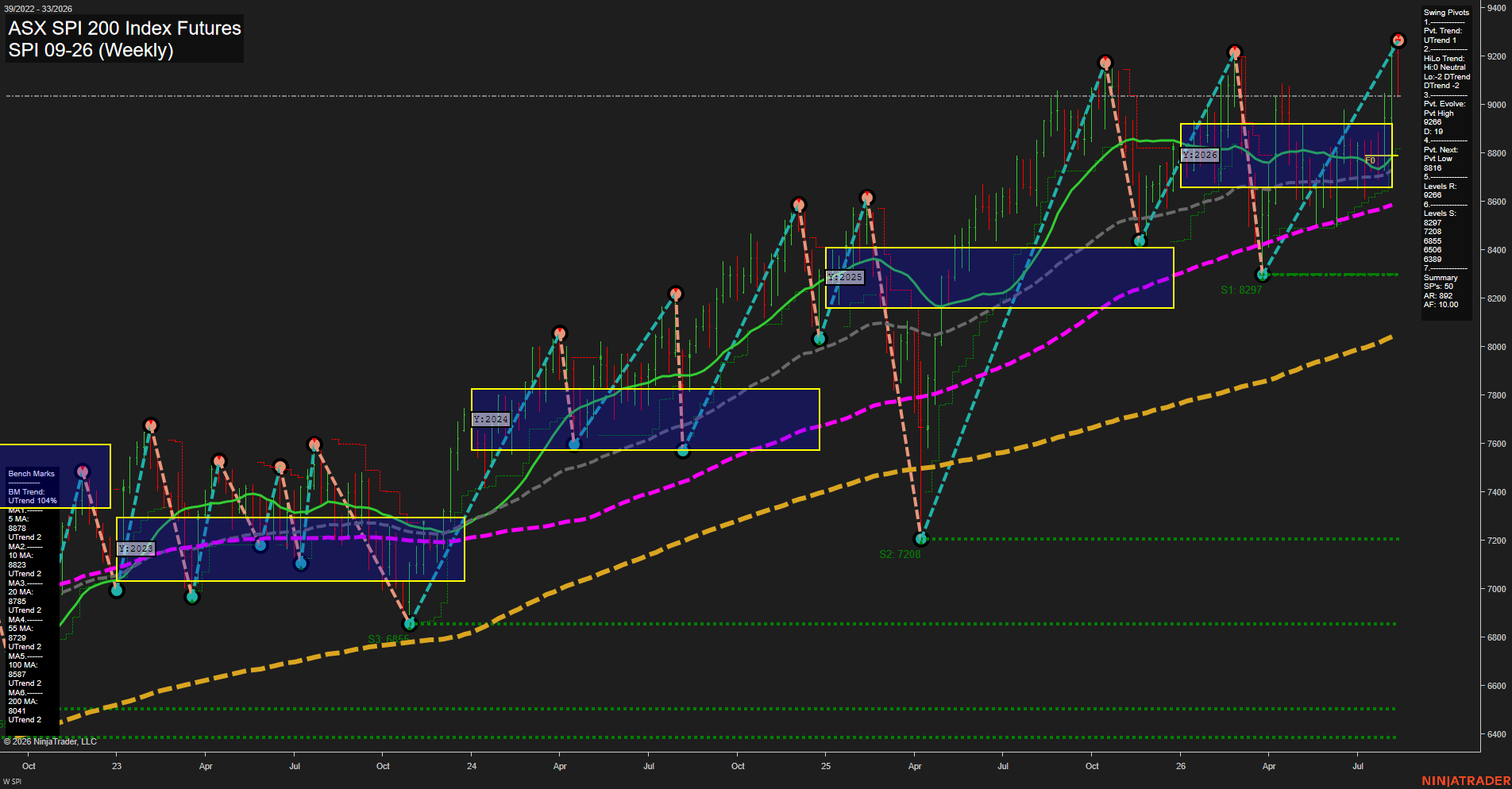Click the S3: 6855 support label
This screenshot has height=789, width=1512.
[x=388, y=638]
